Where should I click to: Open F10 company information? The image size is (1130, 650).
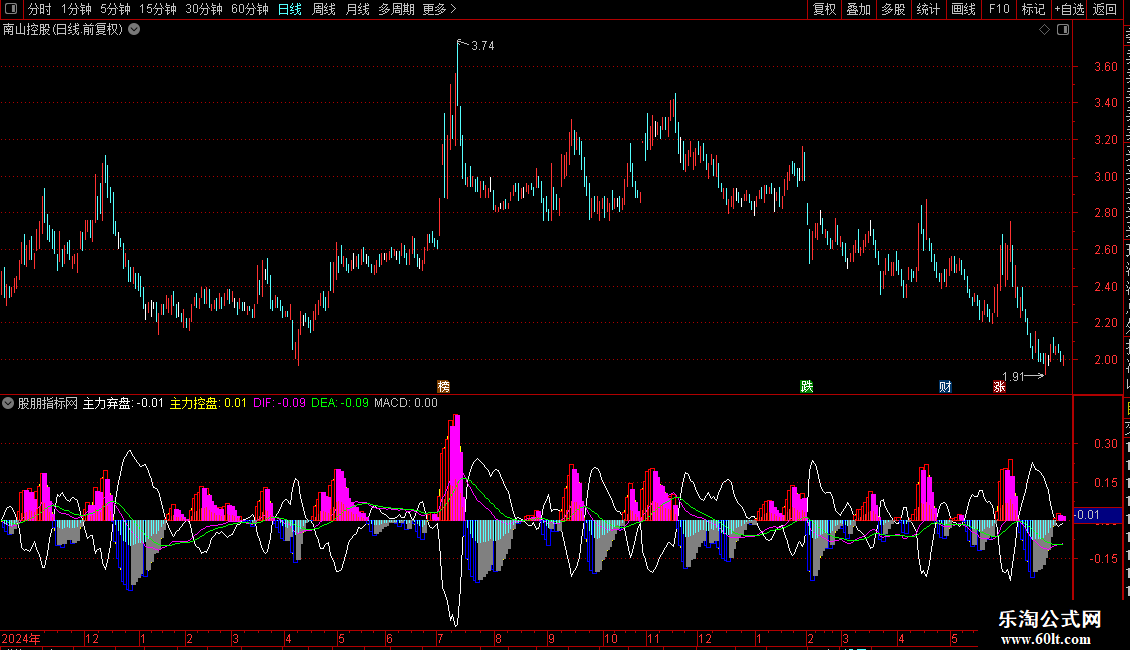(999, 9)
